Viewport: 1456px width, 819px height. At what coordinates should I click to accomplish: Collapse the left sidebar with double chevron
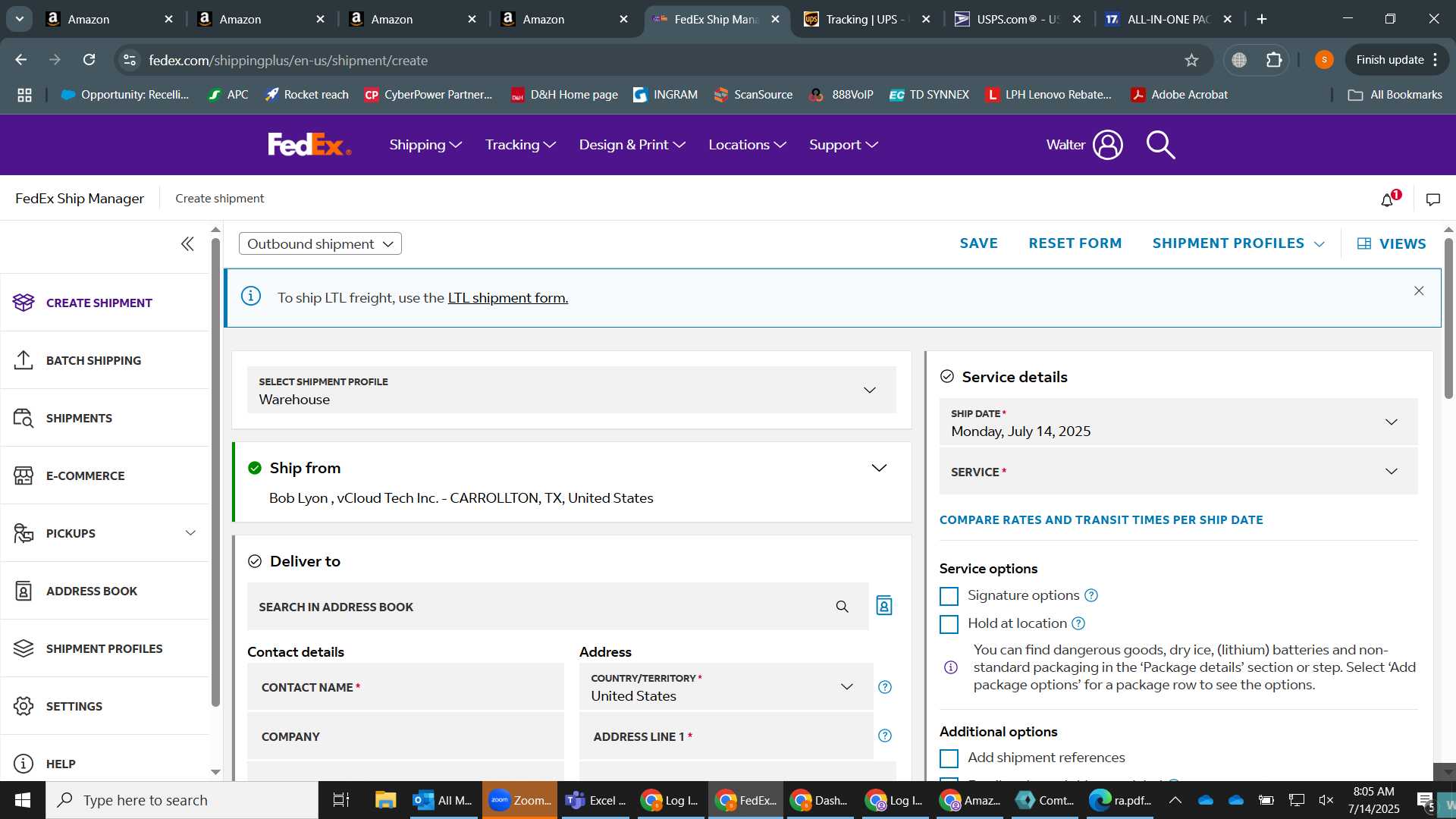(x=187, y=243)
